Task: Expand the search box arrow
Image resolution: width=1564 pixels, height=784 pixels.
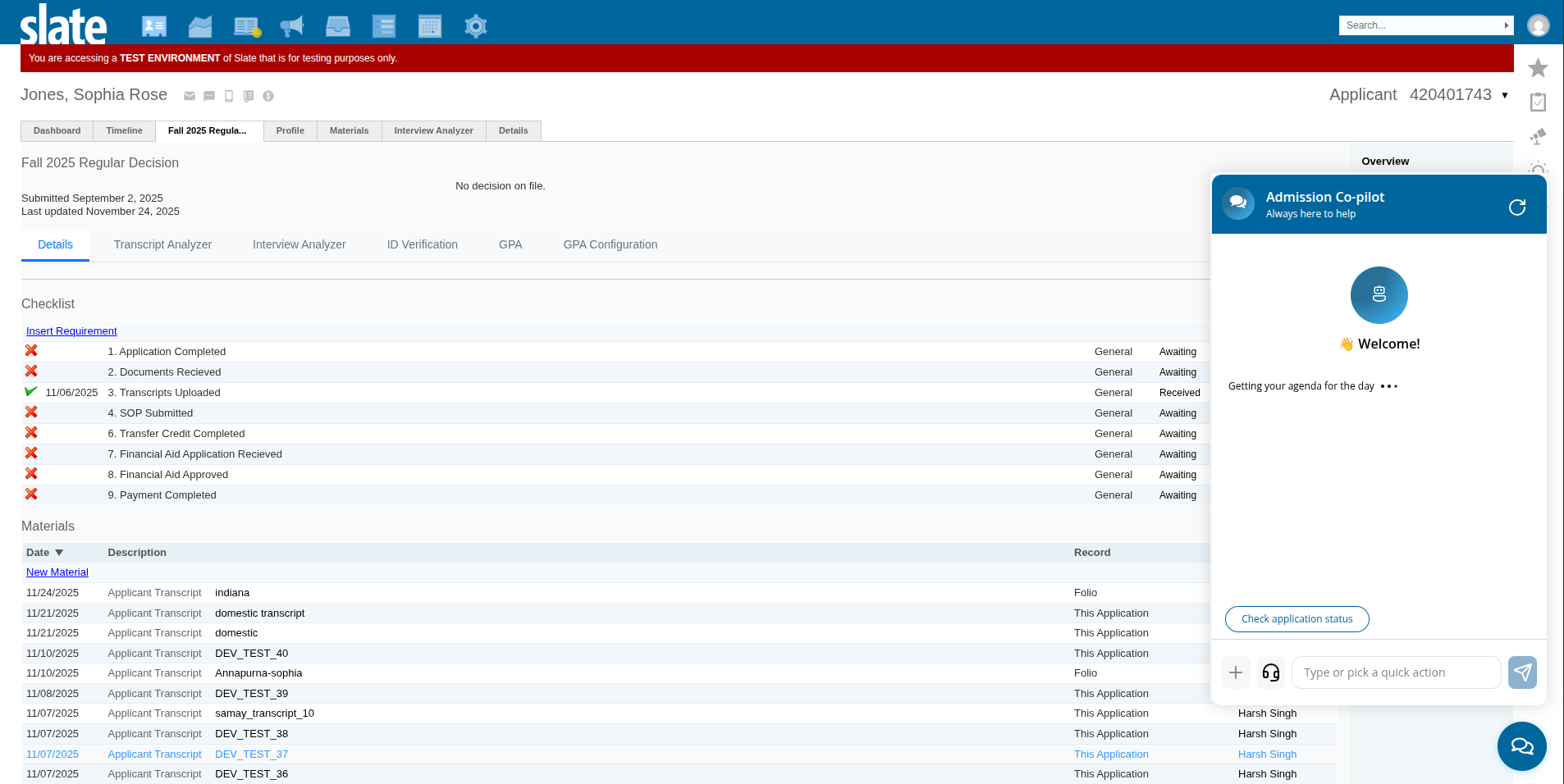Action: (x=1507, y=25)
